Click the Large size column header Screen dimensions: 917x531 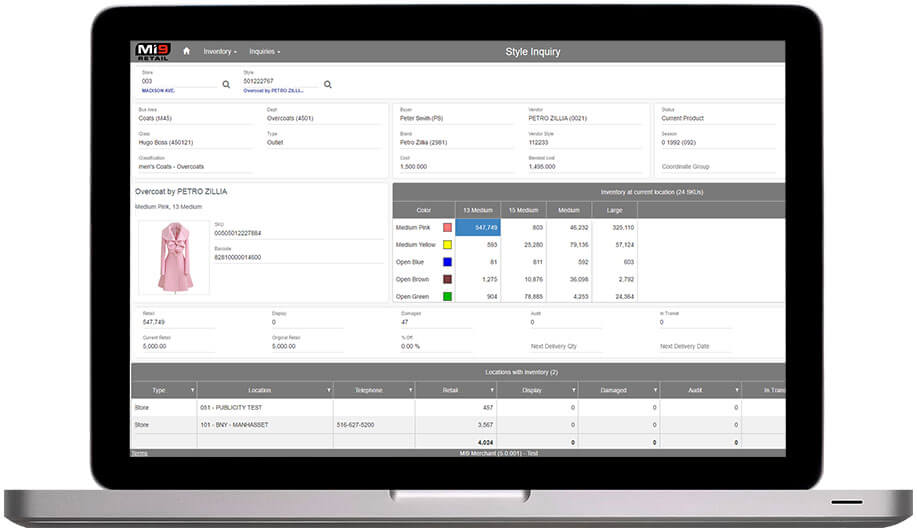tap(615, 210)
